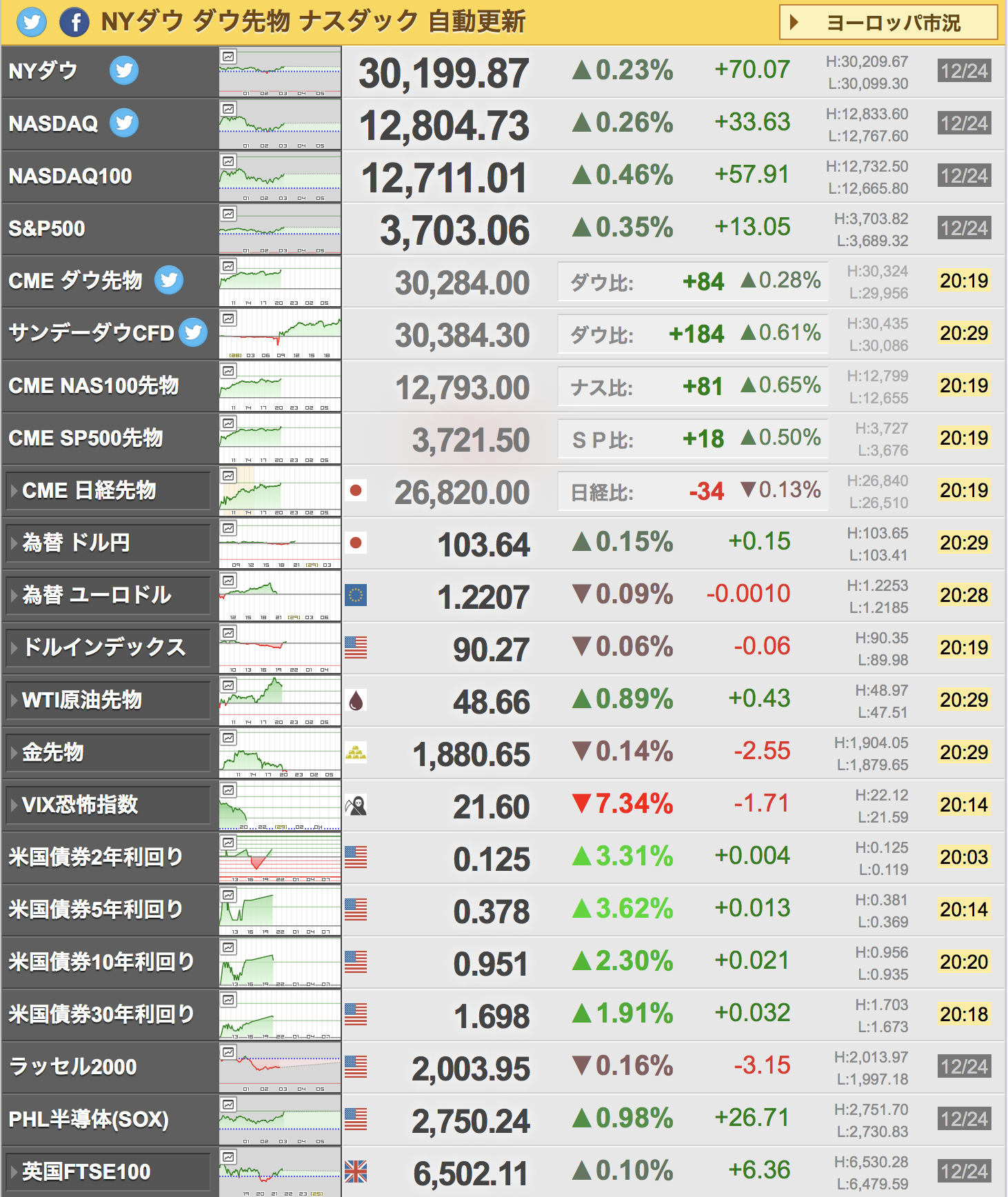This screenshot has width=1008, height=1197.
Task: Open the 米国債券5年利回り row label
Action: (x=96, y=910)
